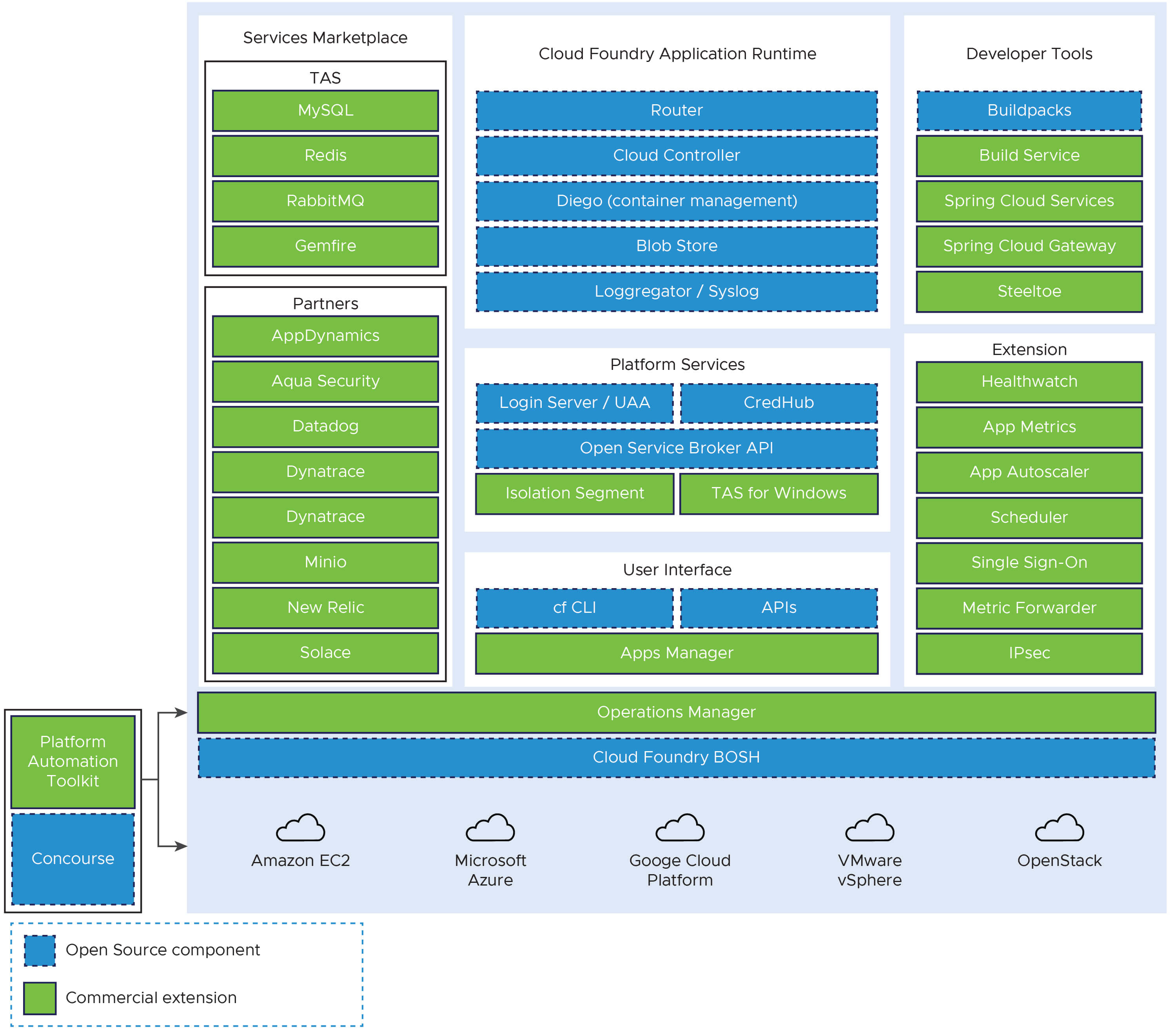
Task: Click the CredHub component box
Action: coord(779,403)
